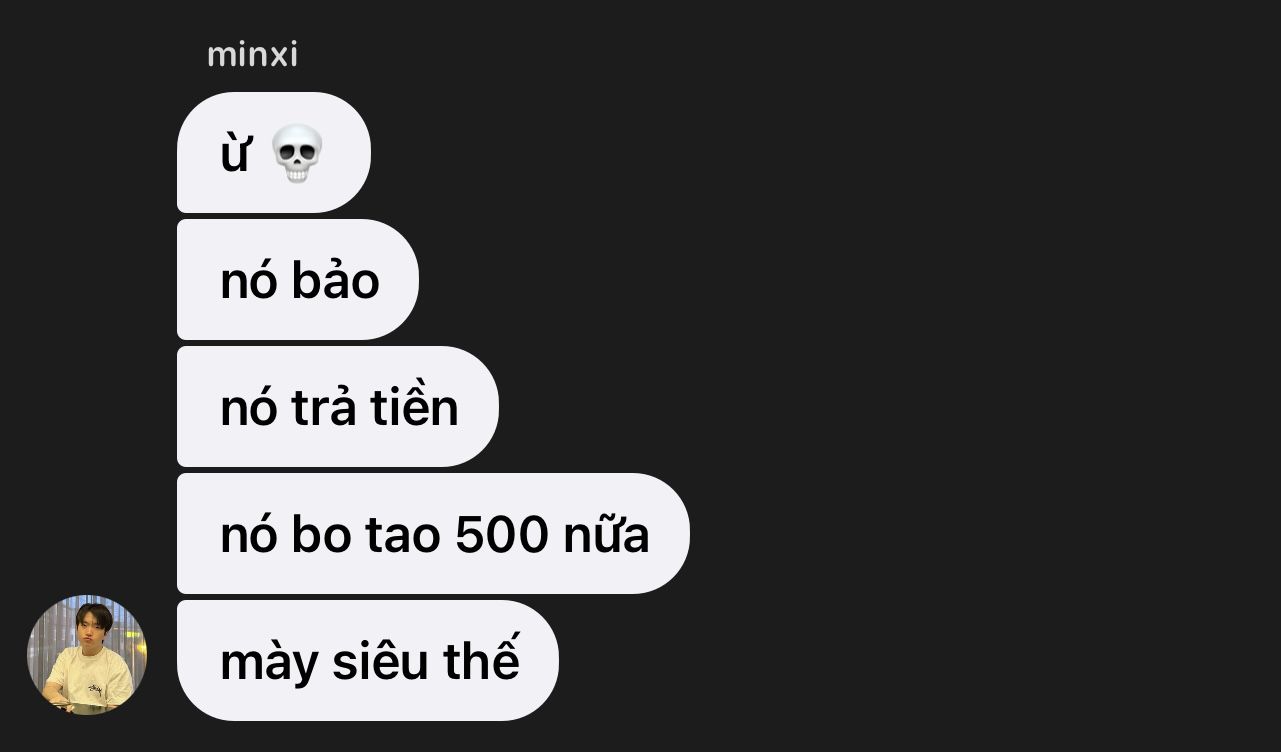Tap the skull emoji in first message
This screenshot has height=752, width=1281.
point(297,153)
